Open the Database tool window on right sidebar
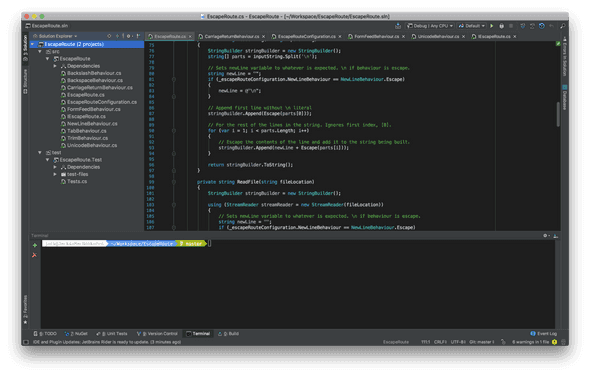The width and height of the screenshot is (590, 376). [564, 97]
